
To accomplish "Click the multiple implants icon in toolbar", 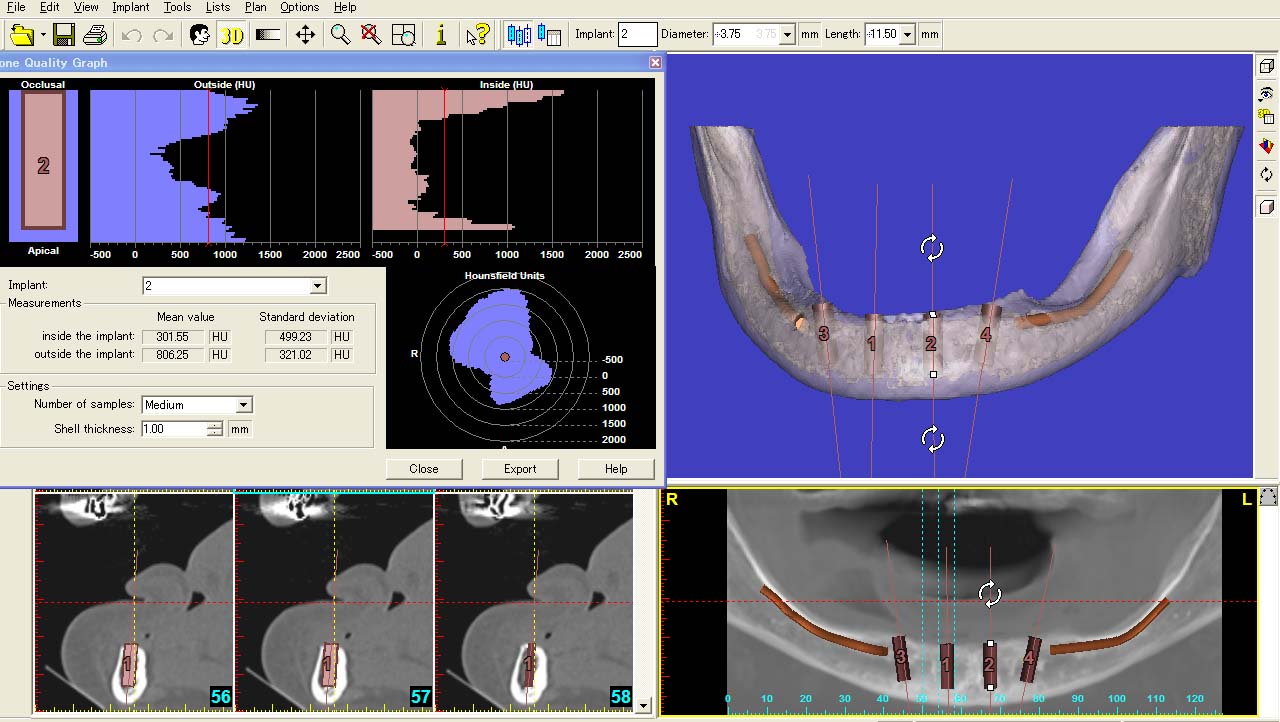I will (519, 35).
